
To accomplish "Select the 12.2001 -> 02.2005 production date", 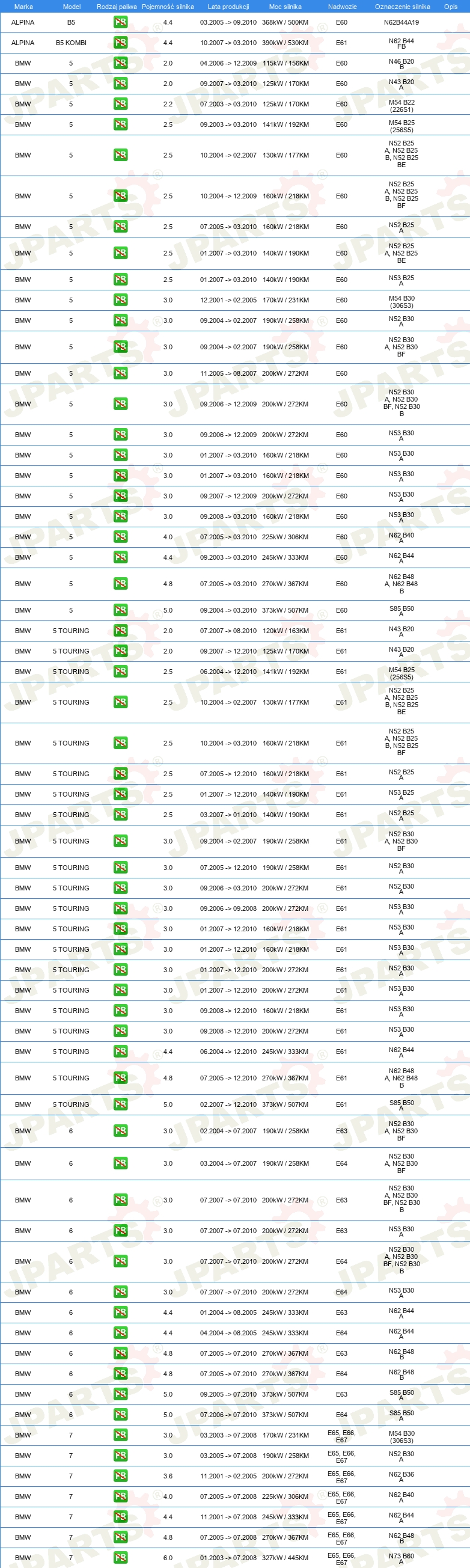I will [228, 300].
